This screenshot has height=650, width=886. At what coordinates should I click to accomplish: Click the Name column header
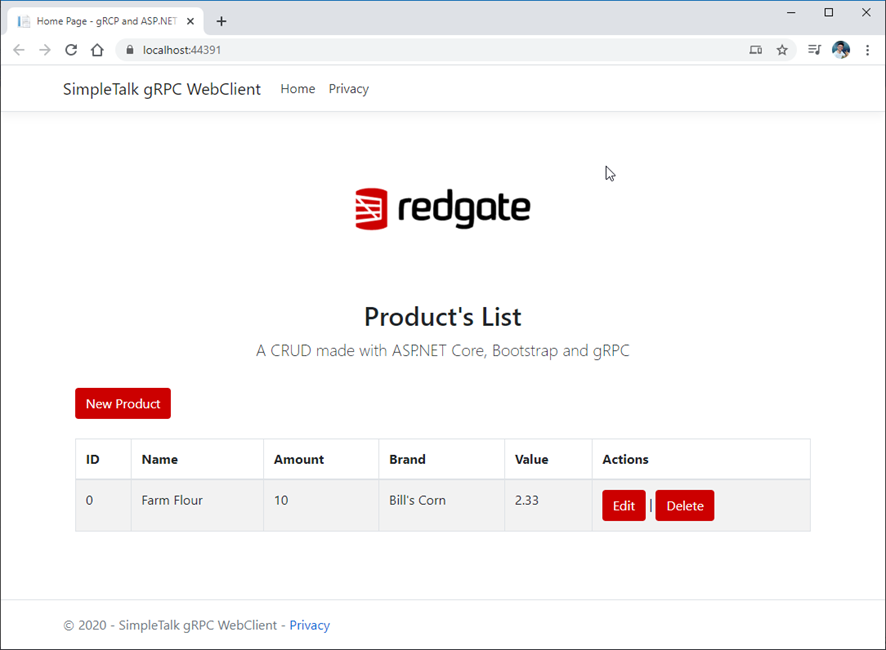[197, 460]
